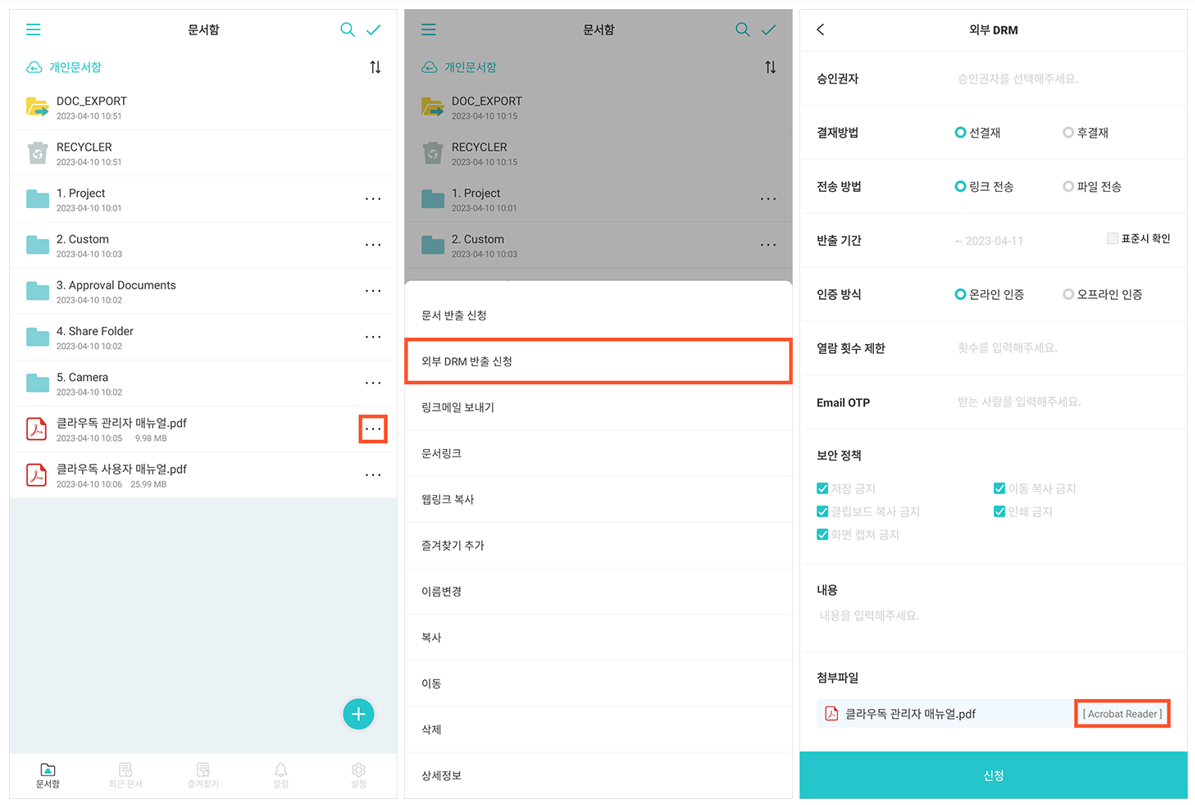Viewport: 1195px width, 805px height.
Task: Click the search icon on the dimmed middle screen
Action: coord(742,30)
